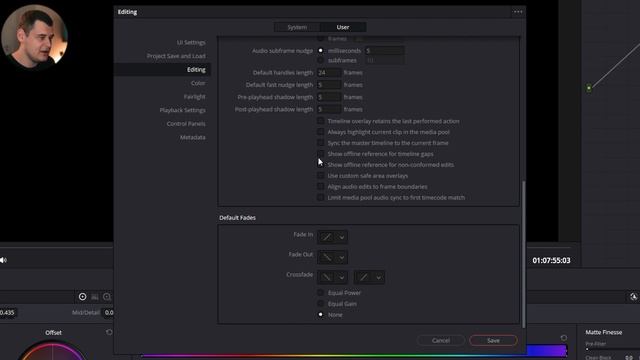The width and height of the screenshot is (640, 360).
Task: Enable Limit media pool audio sync option
Action: pos(320,198)
